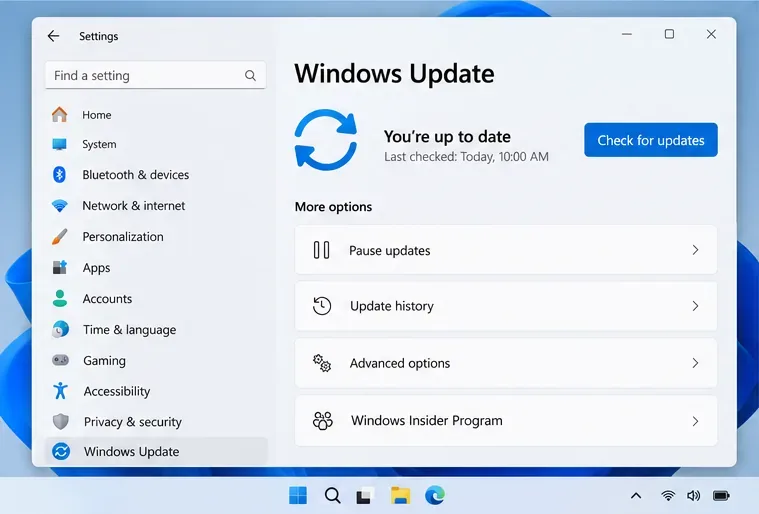
Task: Minimize the Settings window
Action: 627,34
